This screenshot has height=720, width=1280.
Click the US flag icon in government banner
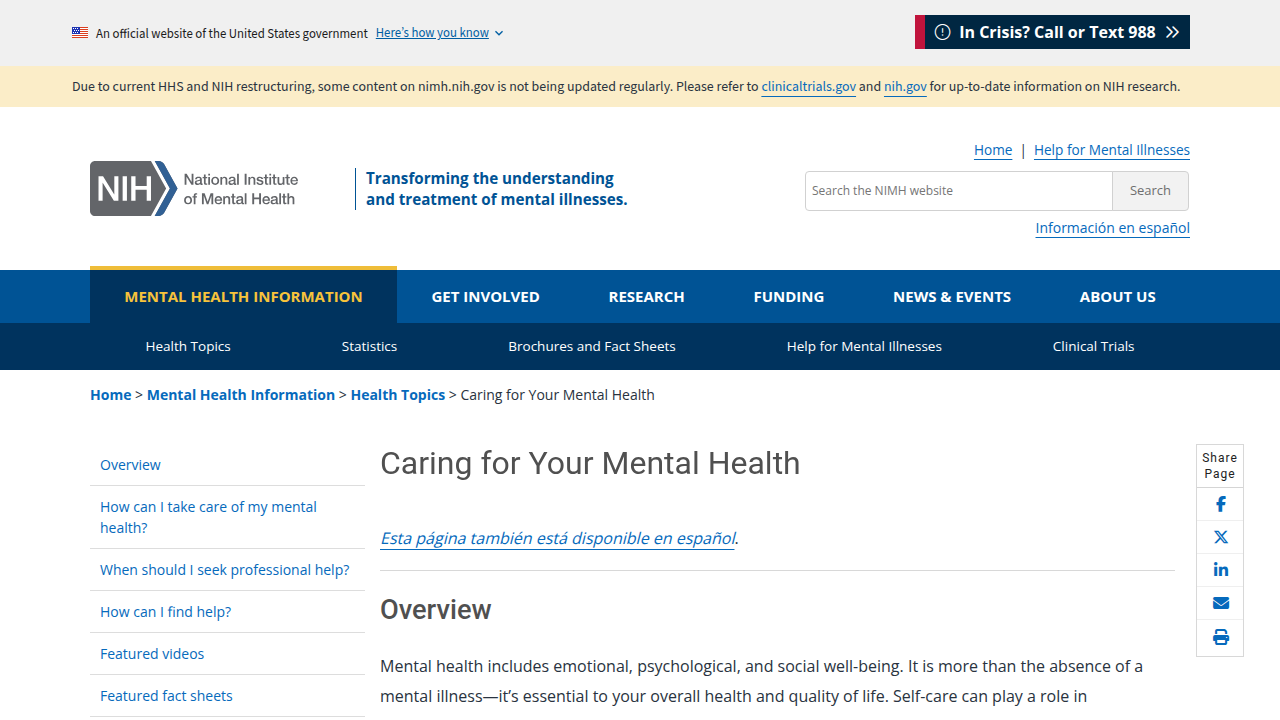(80, 33)
